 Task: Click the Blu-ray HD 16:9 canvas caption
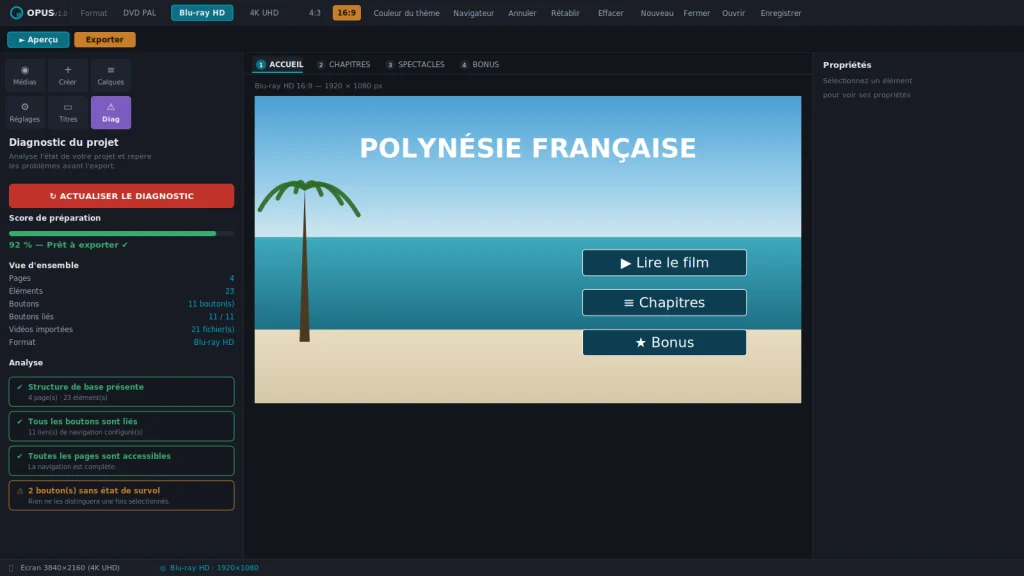coord(318,86)
